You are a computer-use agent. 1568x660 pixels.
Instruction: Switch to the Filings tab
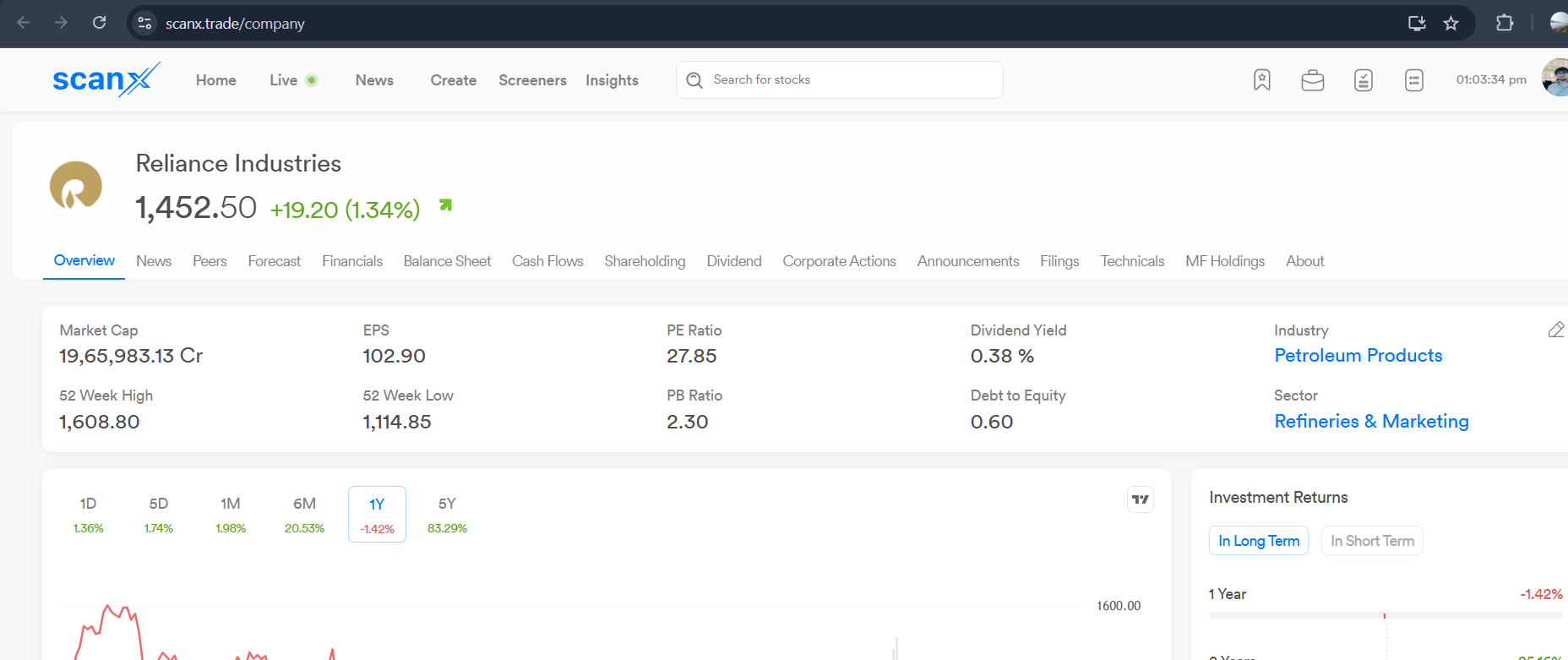[x=1059, y=261]
